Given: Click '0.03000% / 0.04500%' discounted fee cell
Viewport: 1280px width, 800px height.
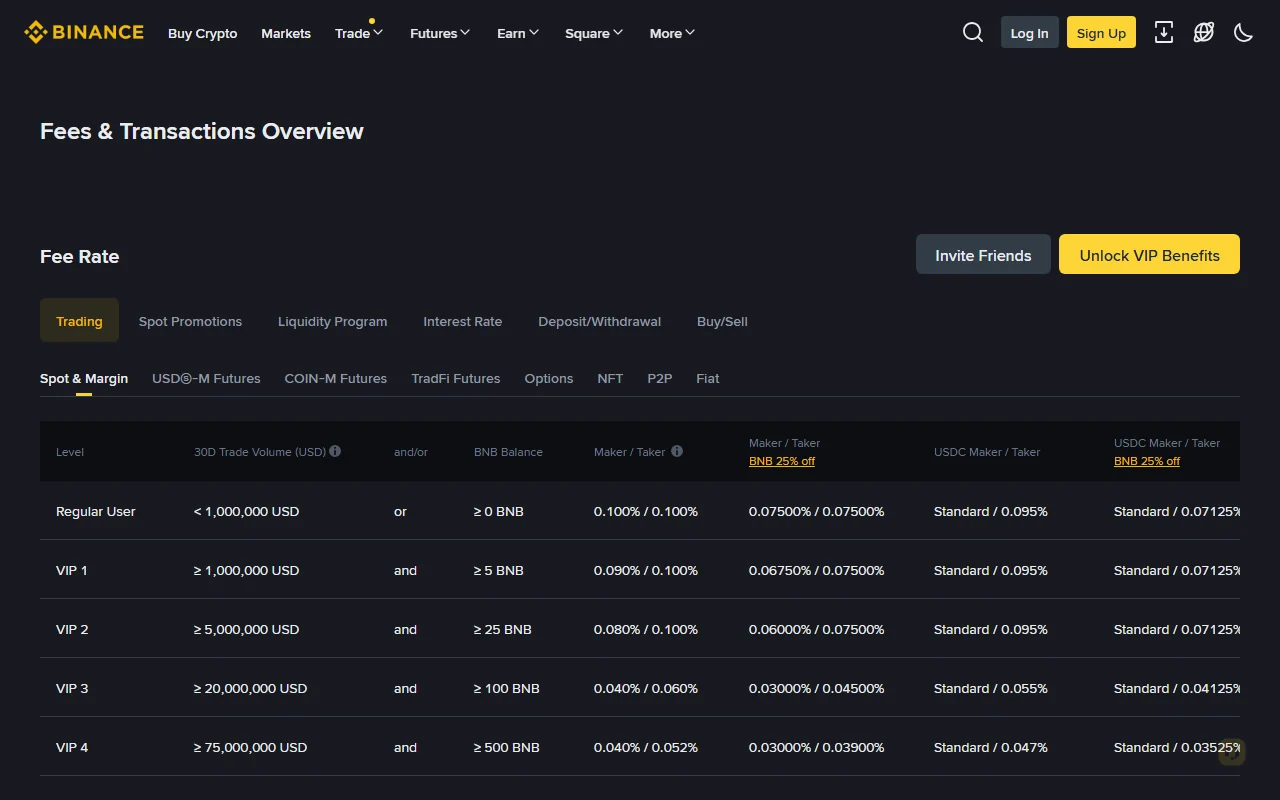Looking at the screenshot, I should (x=817, y=688).
